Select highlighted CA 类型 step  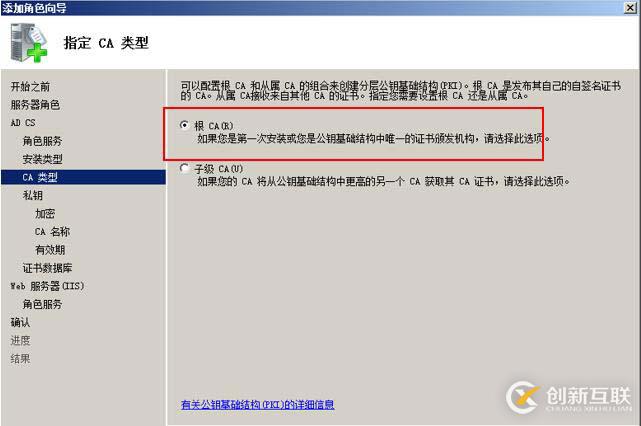[83, 177]
